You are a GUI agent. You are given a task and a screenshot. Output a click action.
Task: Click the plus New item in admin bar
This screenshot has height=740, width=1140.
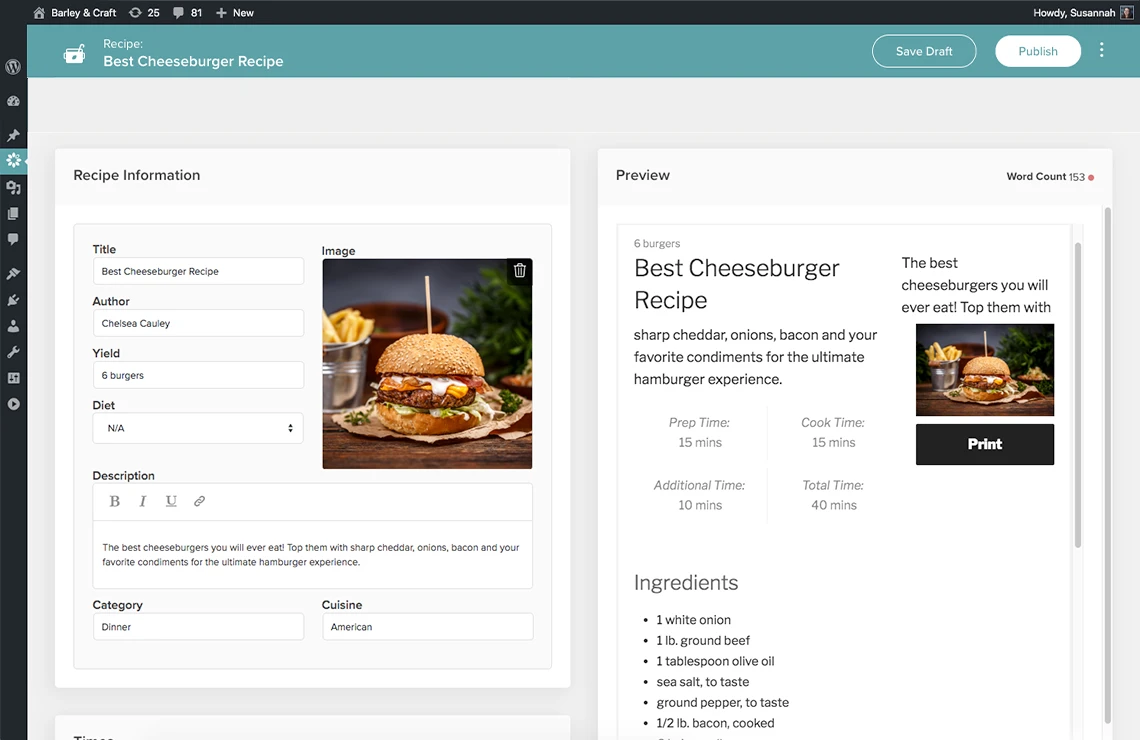pyautogui.click(x=235, y=12)
